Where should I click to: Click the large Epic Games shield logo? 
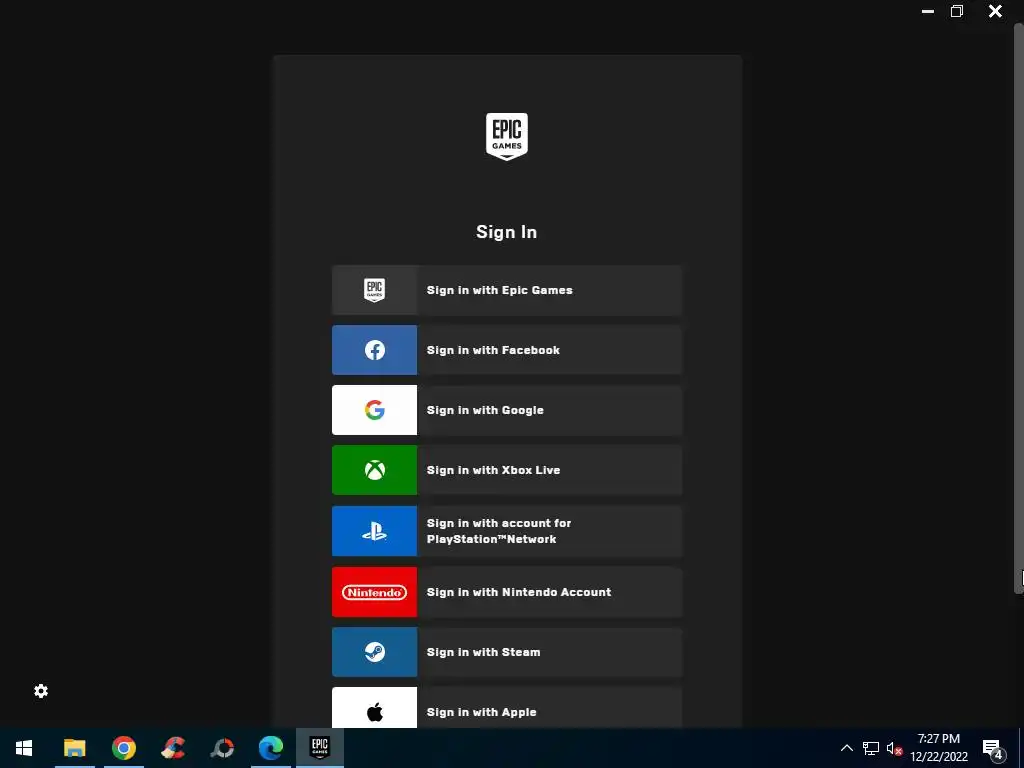(507, 136)
